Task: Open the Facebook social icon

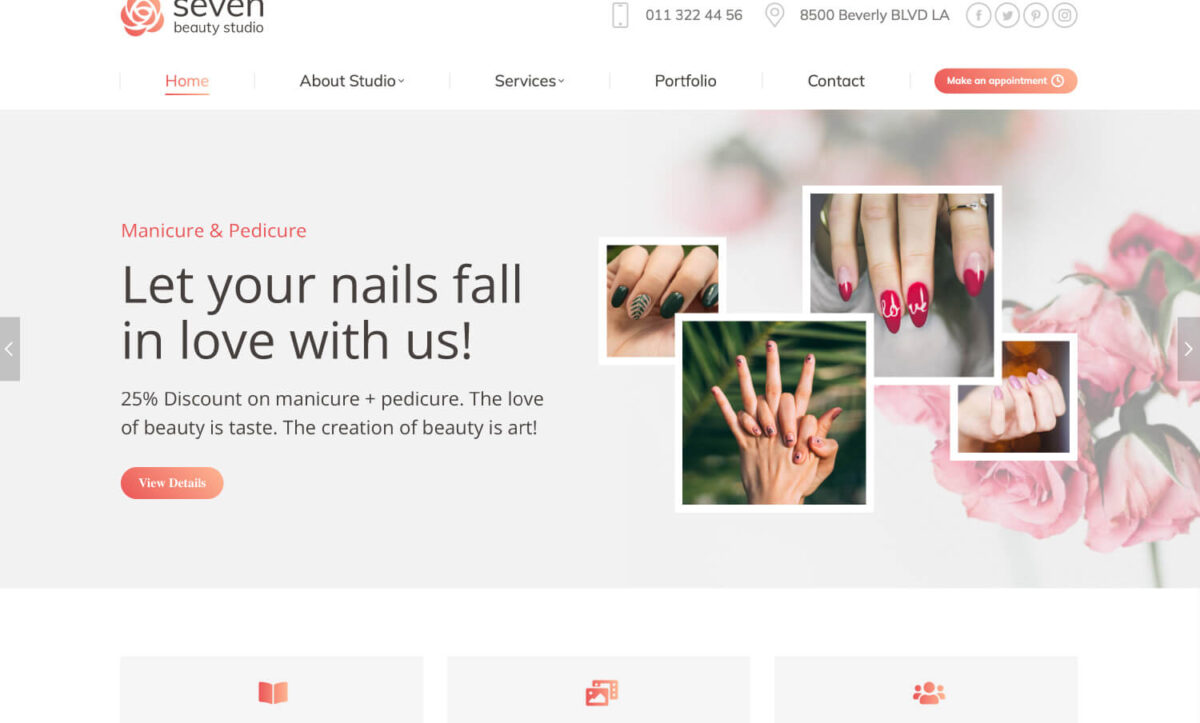Action: coord(978,15)
